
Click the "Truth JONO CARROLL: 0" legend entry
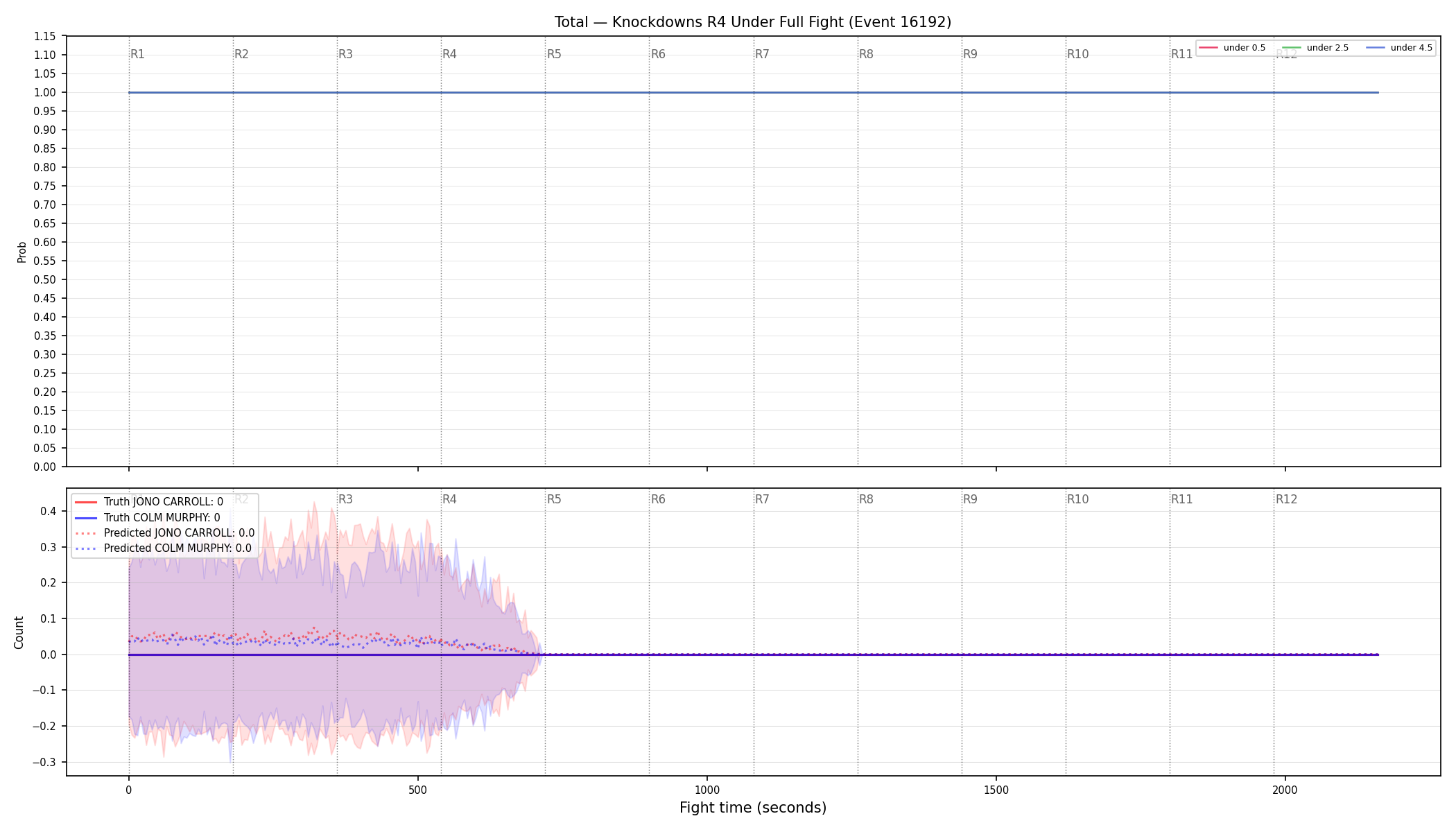click(x=164, y=502)
